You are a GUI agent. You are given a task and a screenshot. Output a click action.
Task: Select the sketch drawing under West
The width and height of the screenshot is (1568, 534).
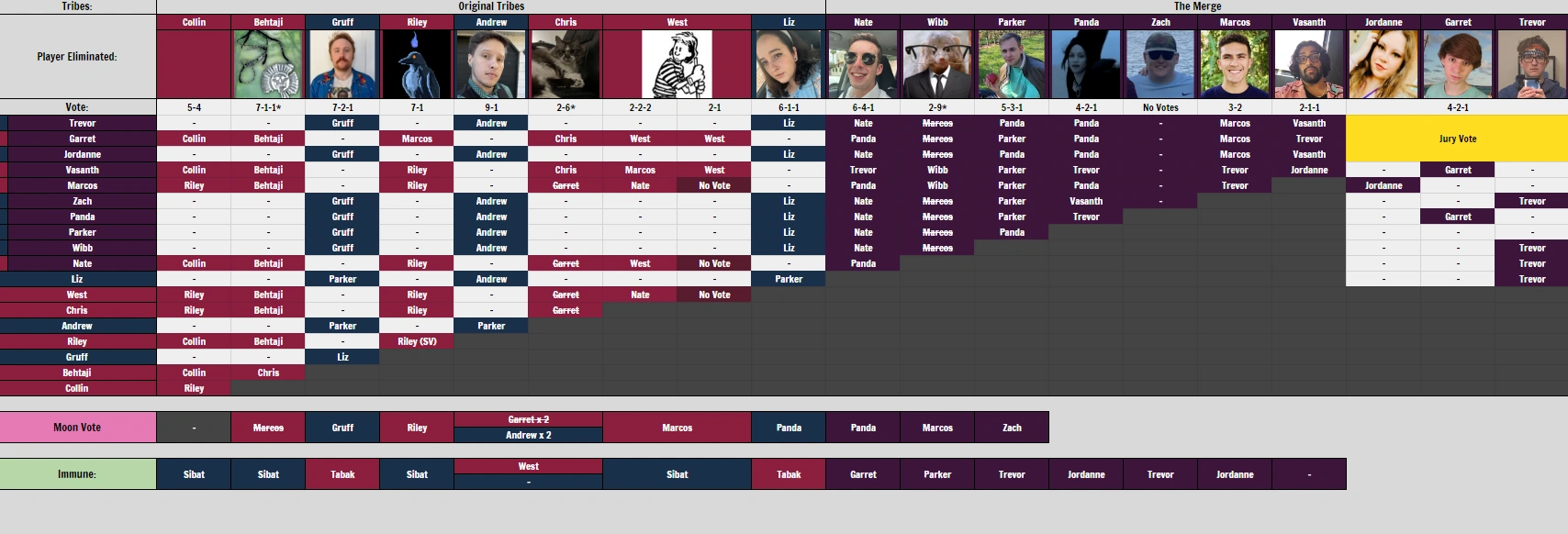pyautogui.click(x=677, y=64)
